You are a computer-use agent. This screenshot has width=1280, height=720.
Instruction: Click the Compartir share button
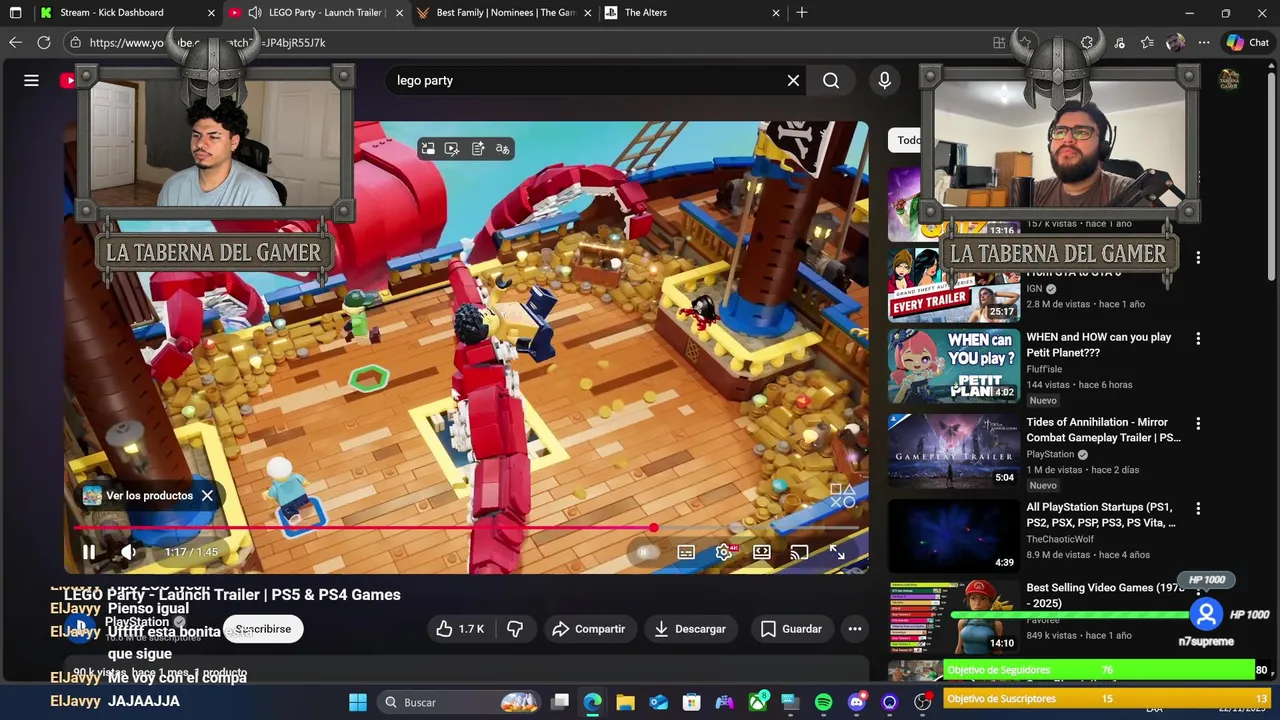click(589, 629)
